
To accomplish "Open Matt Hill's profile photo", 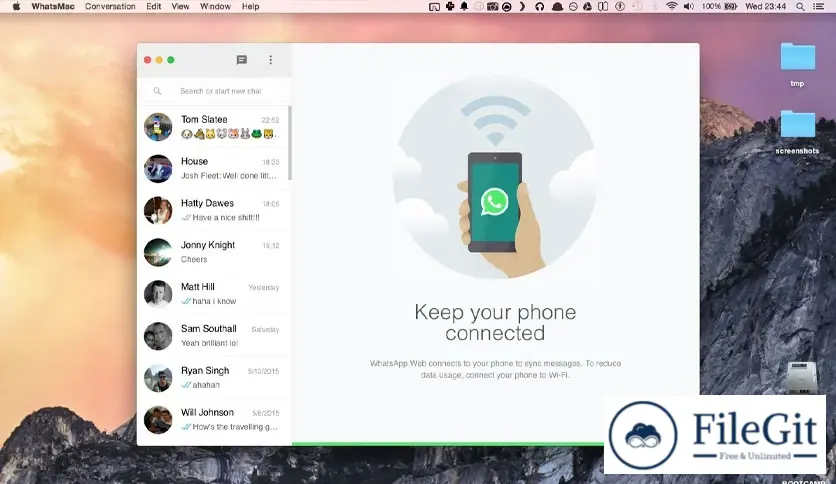I will pos(158,294).
